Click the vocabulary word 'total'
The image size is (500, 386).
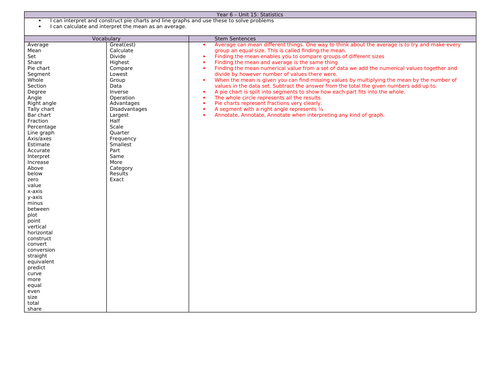pyautogui.click(x=33, y=303)
